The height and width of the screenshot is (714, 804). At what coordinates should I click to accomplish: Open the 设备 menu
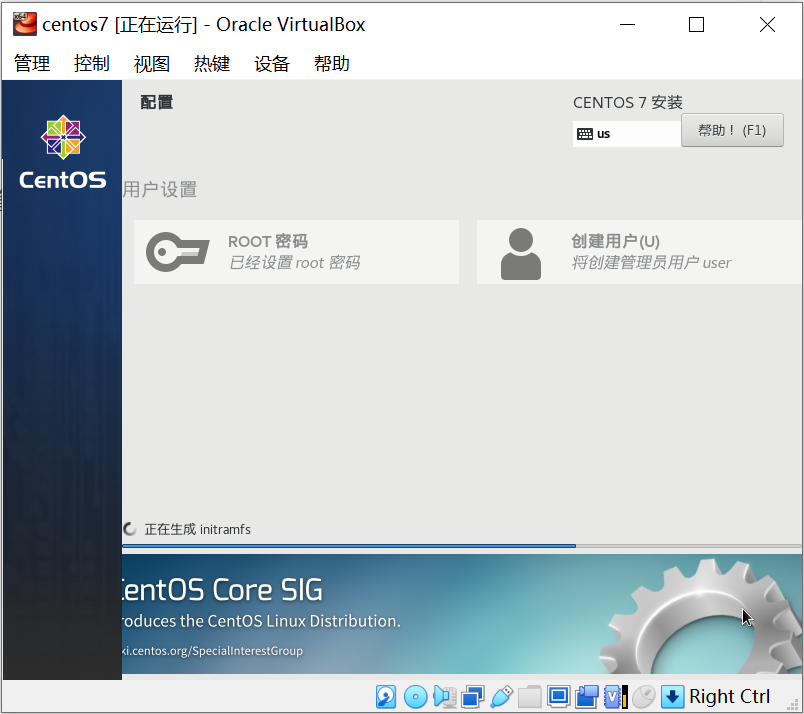coord(272,64)
